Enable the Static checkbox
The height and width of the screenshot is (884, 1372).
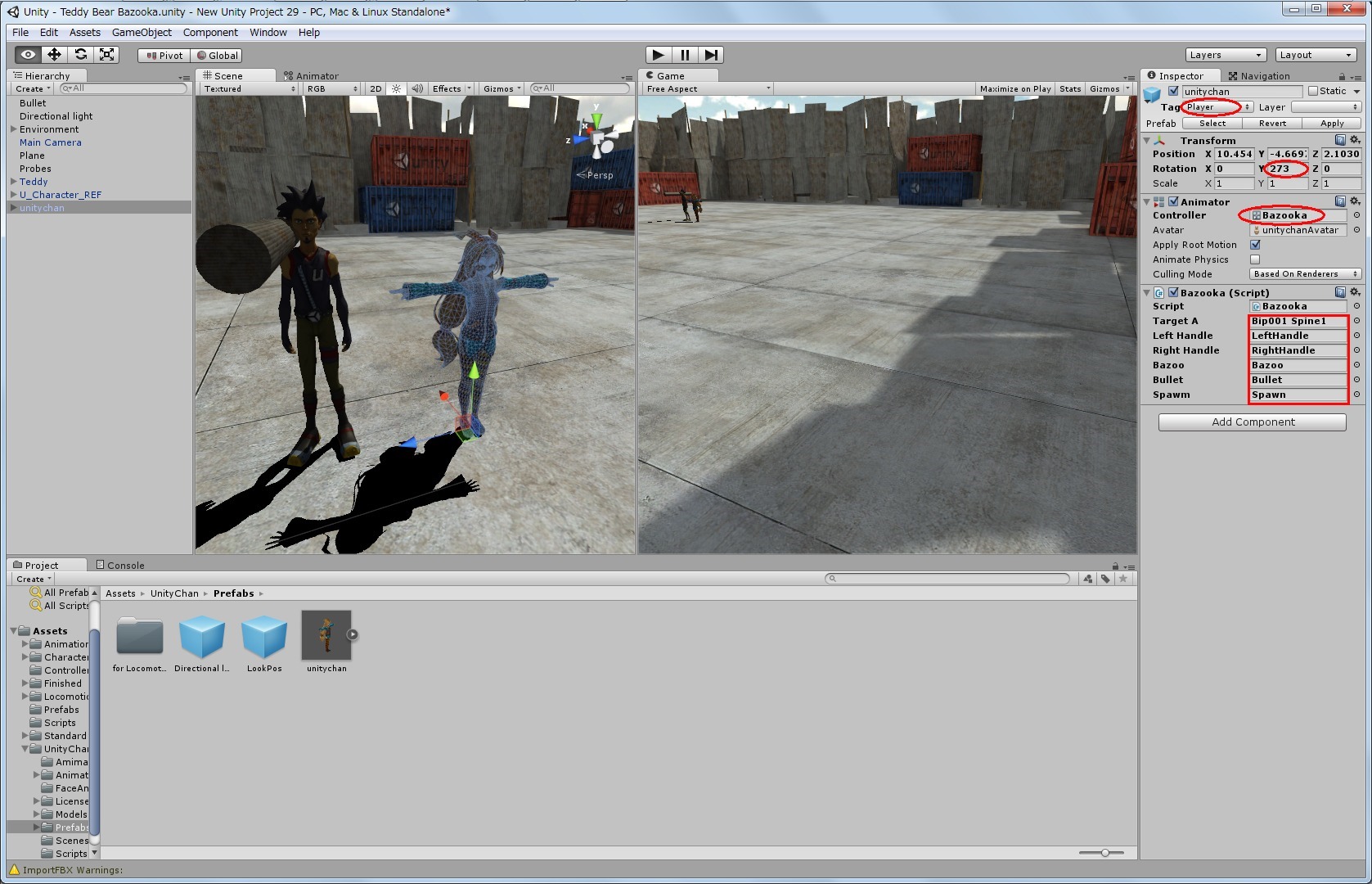[x=1313, y=91]
